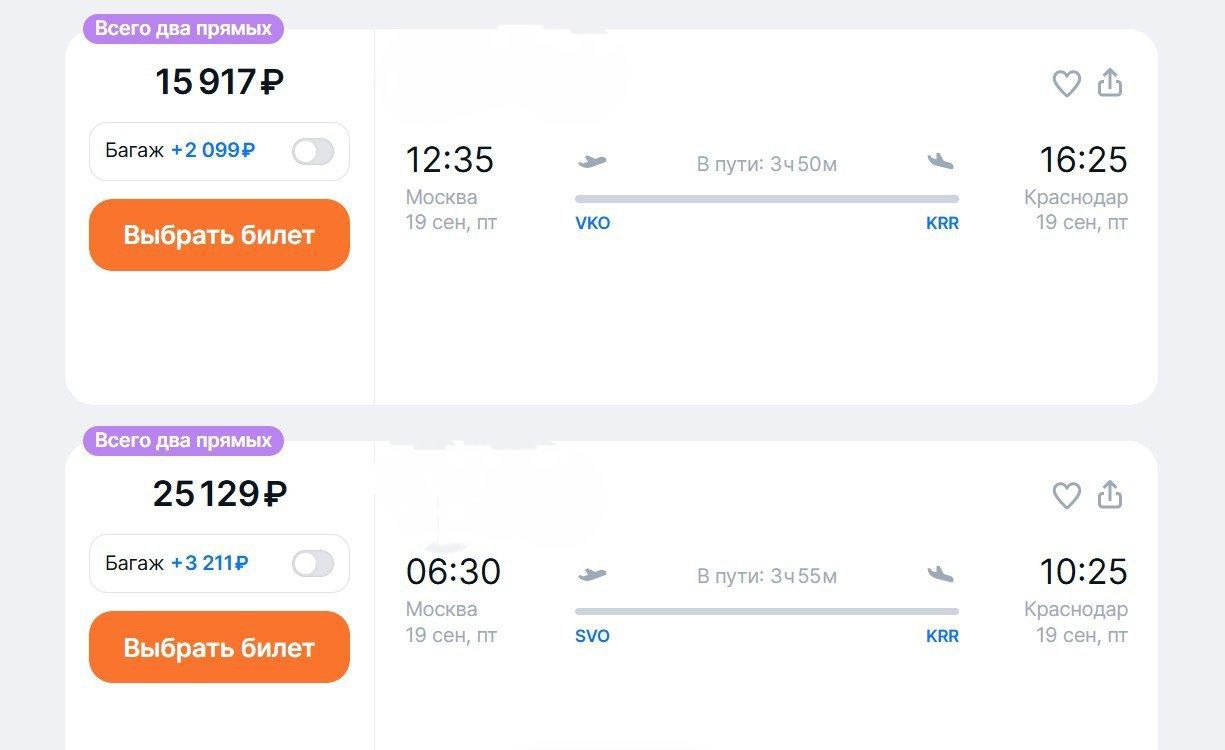Favorite the 25 129₽ ticket with the heart icon
Screen dimensions: 1225x750
[x=1067, y=495]
